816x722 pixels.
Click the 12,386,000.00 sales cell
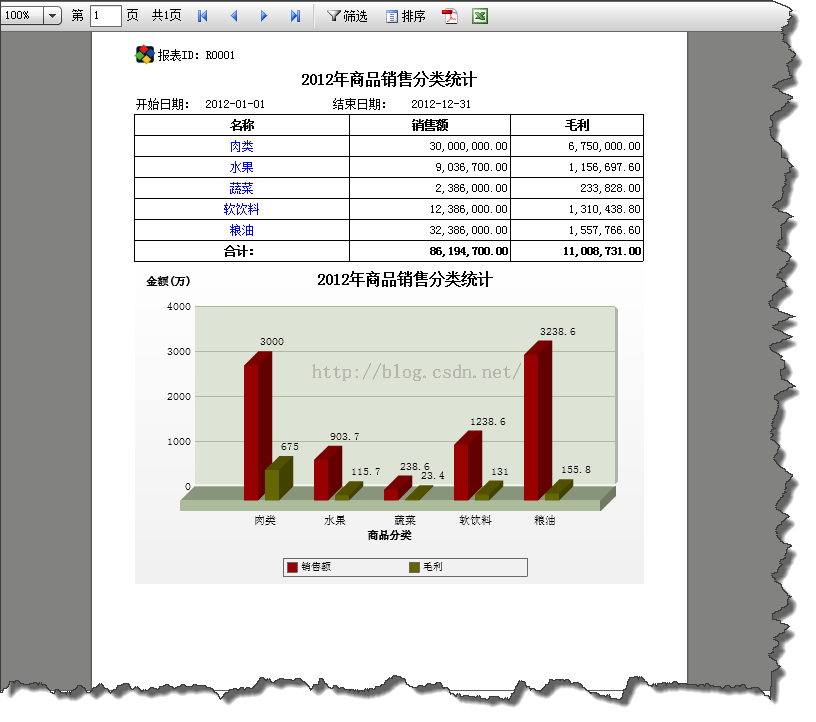[x=430, y=209]
